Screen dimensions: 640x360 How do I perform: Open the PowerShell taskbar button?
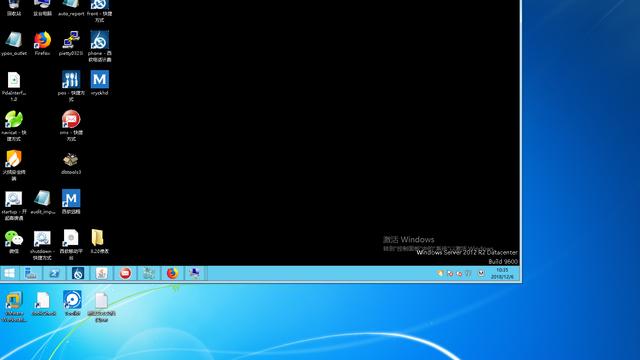[54, 273]
